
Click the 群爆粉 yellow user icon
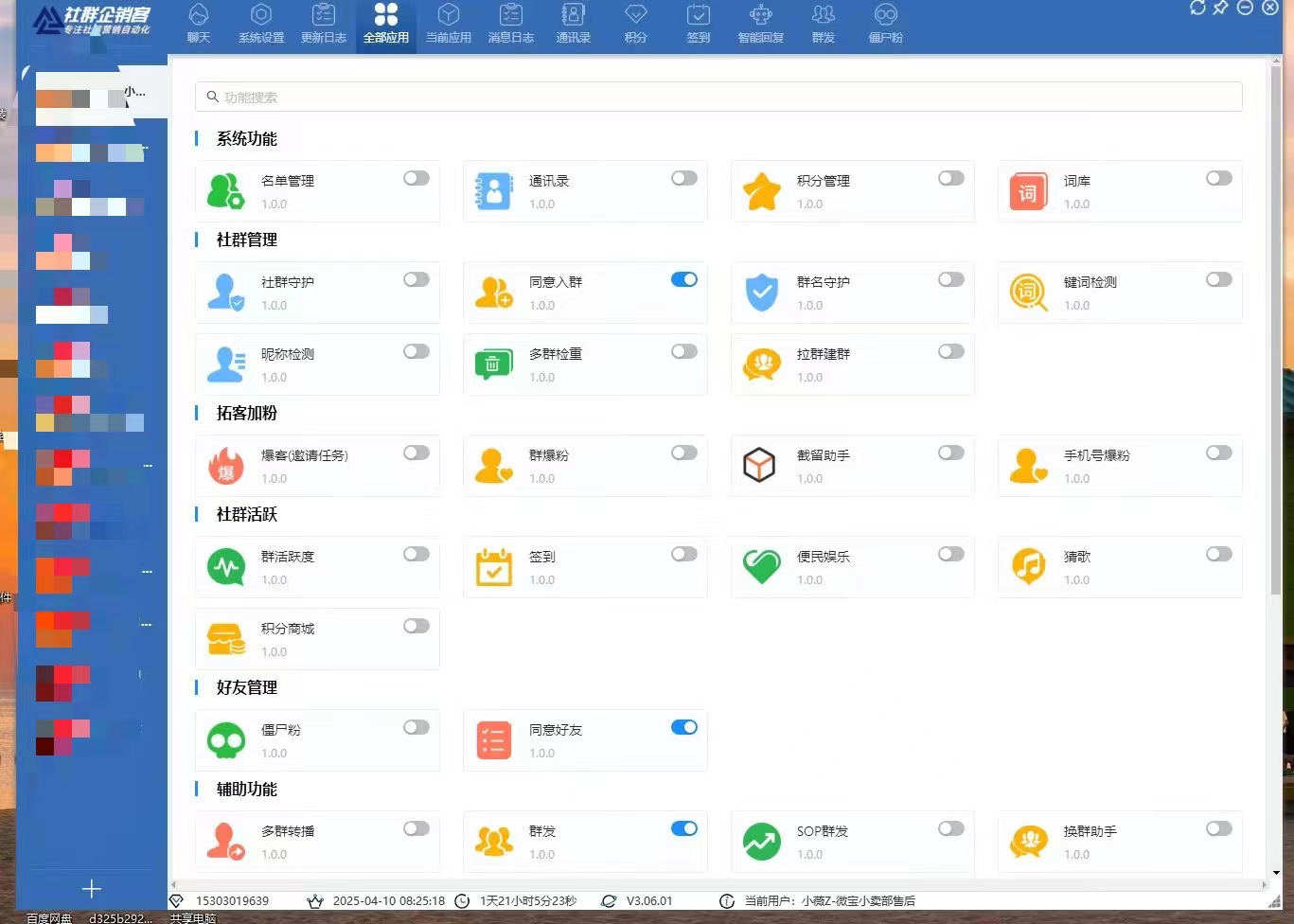tap(493, 466)
